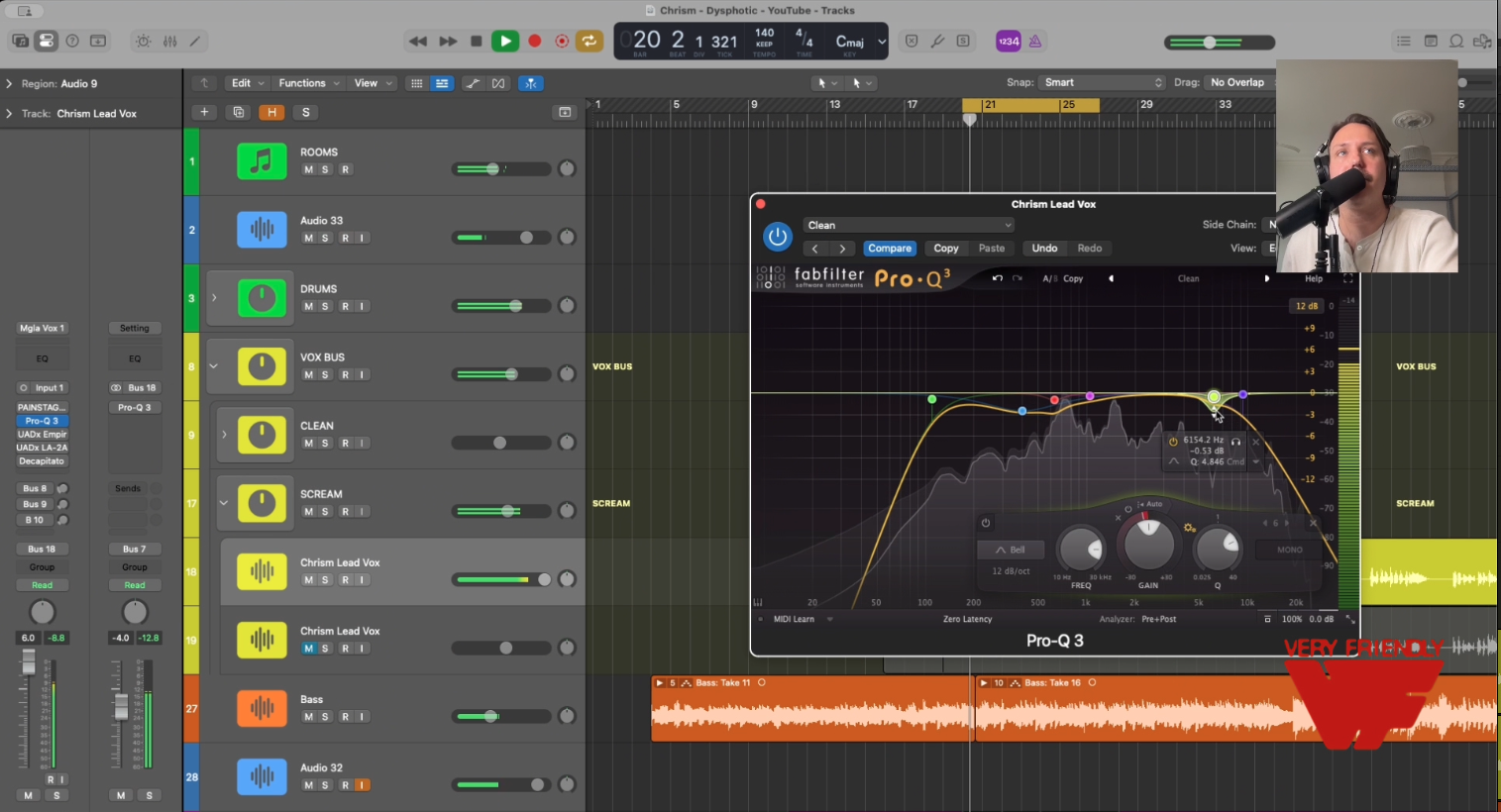Adjust the VOX BUS volume slider
This screenshot has height=812, width=1501.
tap(500, 374)
